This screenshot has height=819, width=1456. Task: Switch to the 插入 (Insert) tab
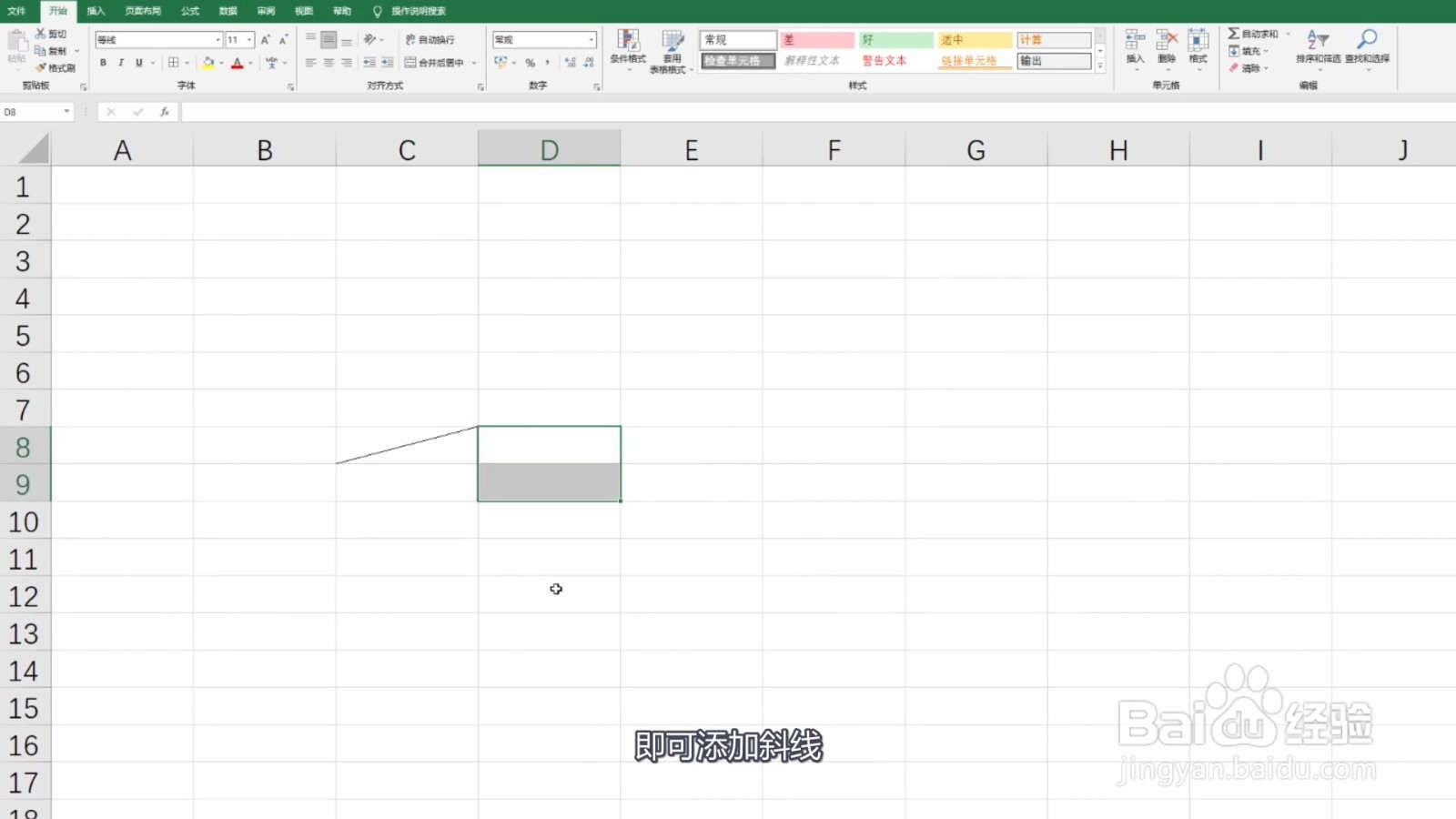tap(96, 11)
